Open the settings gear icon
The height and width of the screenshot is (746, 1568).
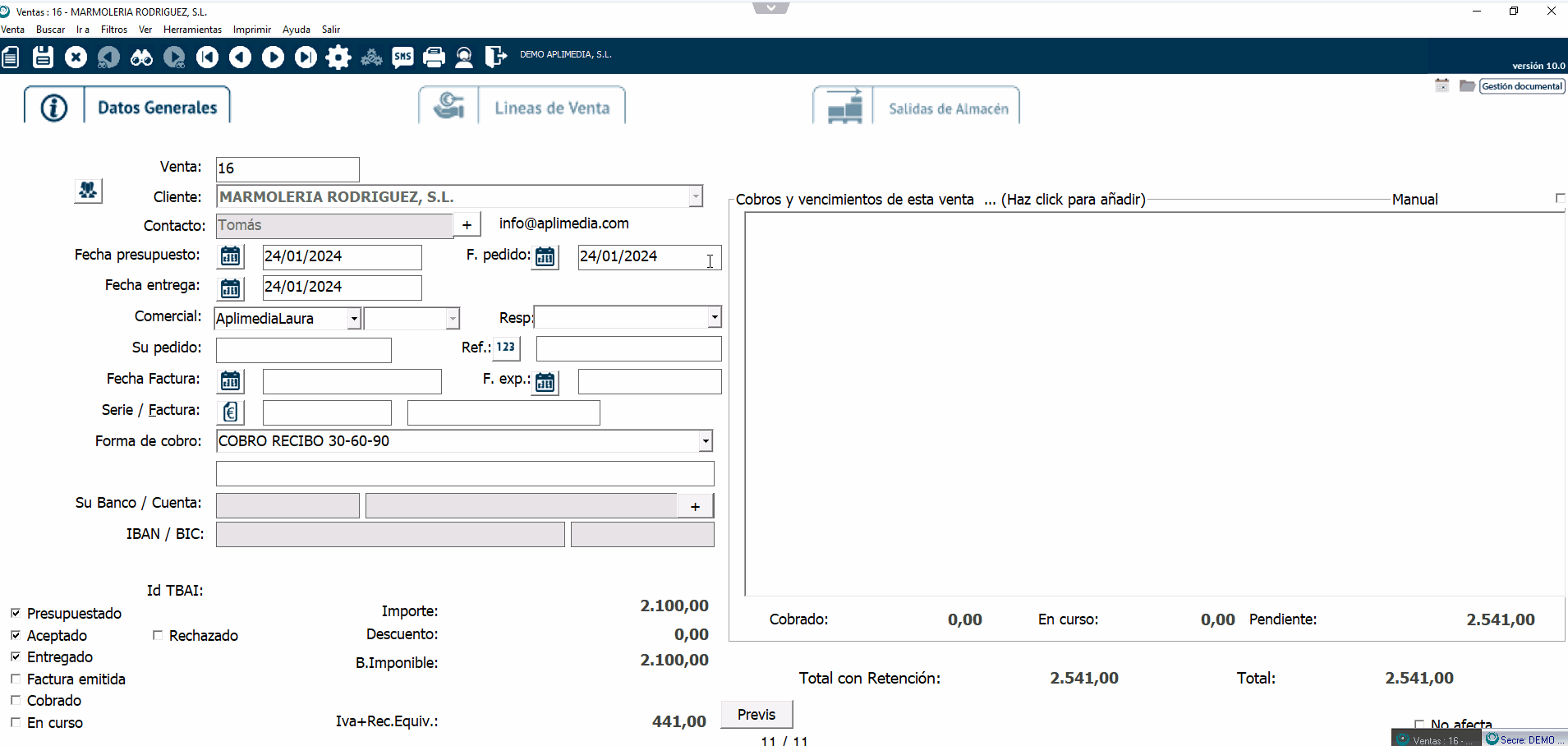coord(338,57)
